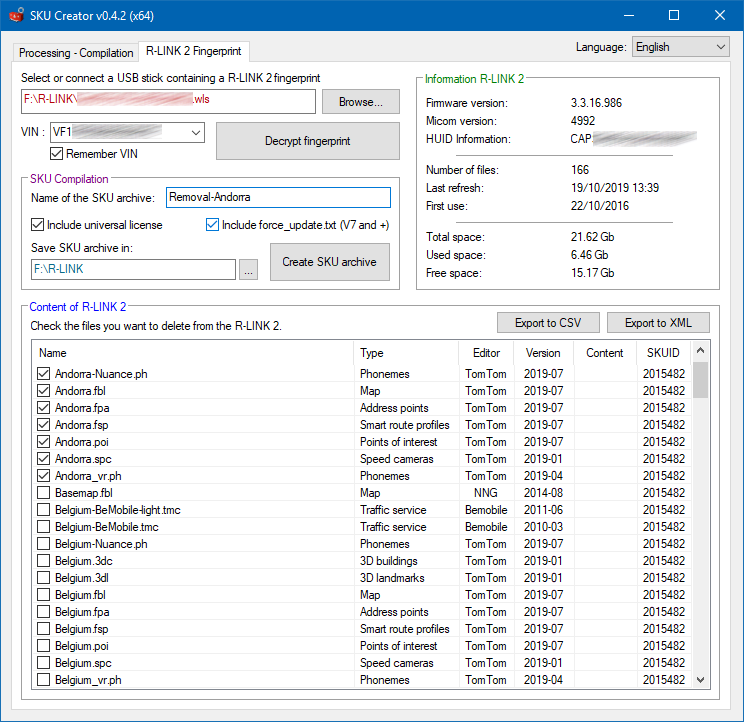
Task: Export the list to CSV
Action: point(548,323)
